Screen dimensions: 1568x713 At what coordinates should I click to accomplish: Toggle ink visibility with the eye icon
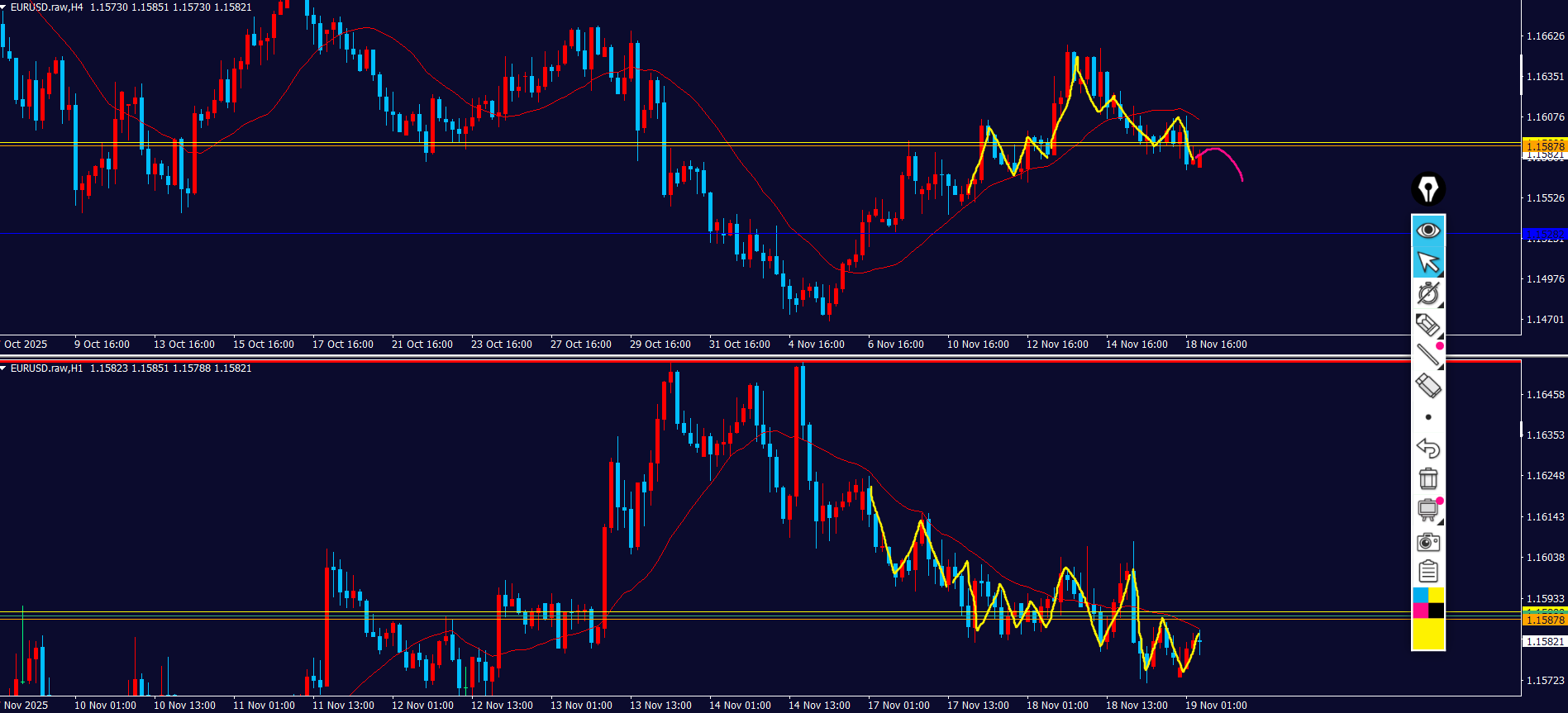point(1427,230)
